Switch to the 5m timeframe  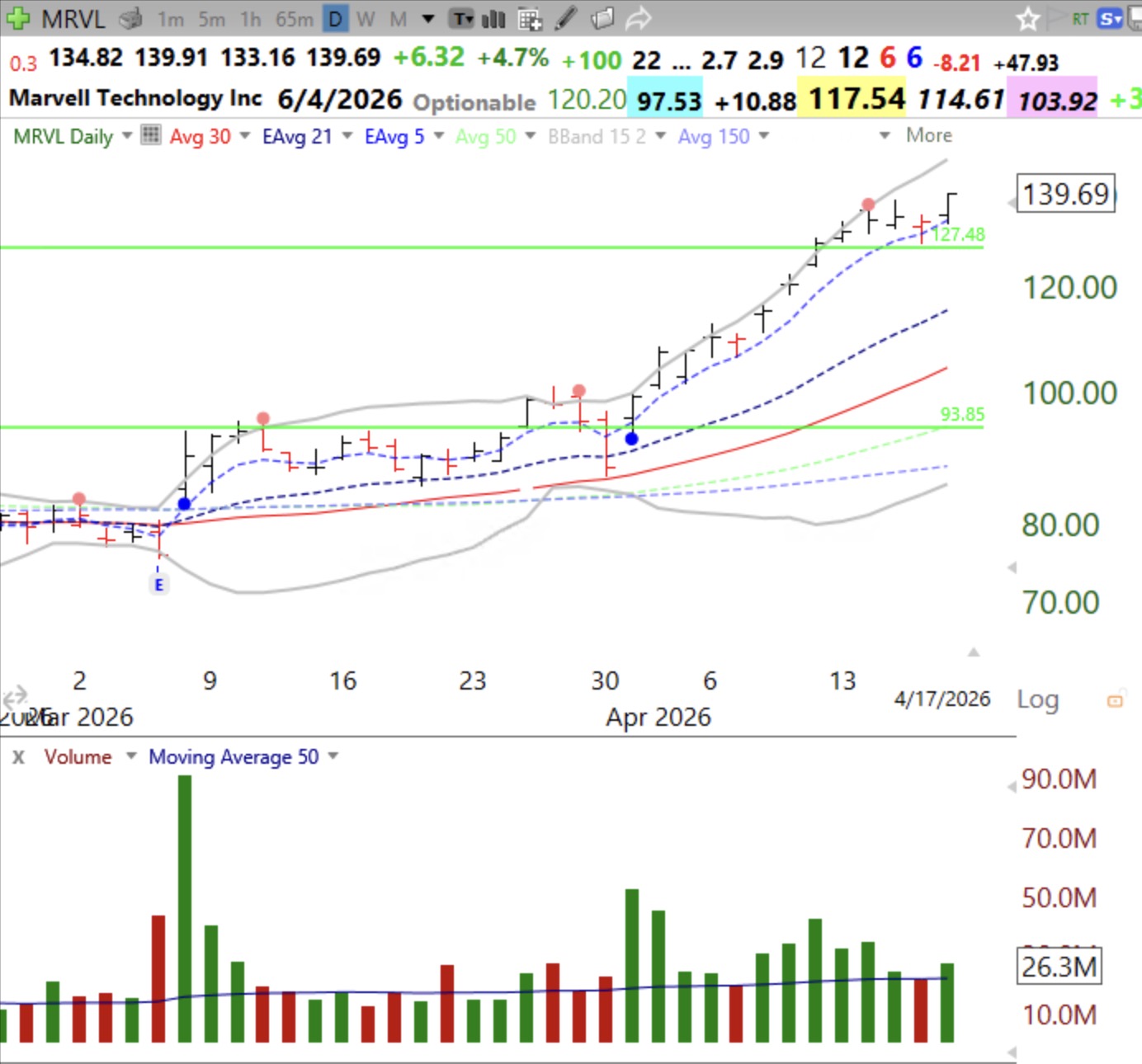211,19
